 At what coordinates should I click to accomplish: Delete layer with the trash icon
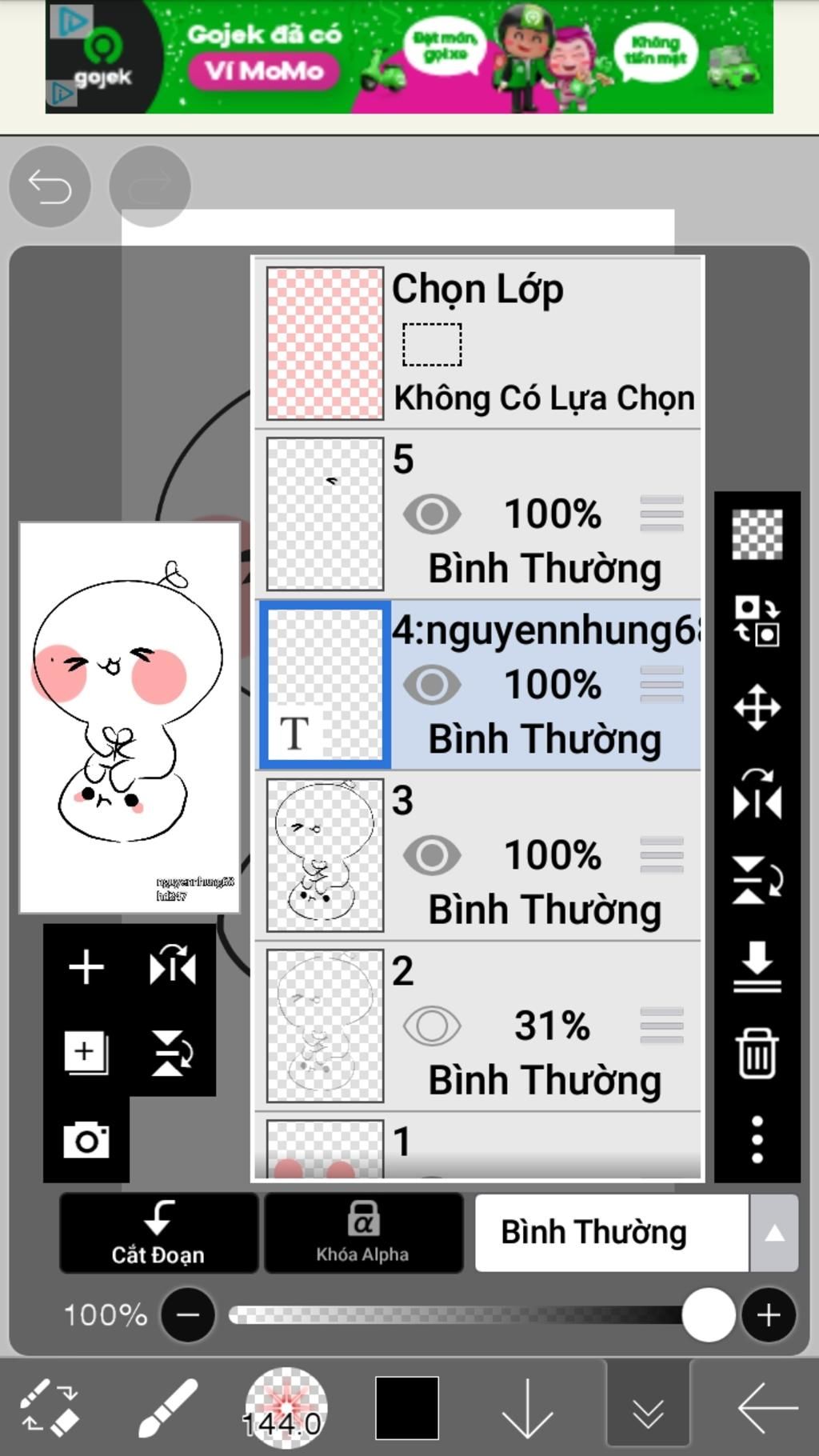pyautogui.click(x=757, y=1054)
